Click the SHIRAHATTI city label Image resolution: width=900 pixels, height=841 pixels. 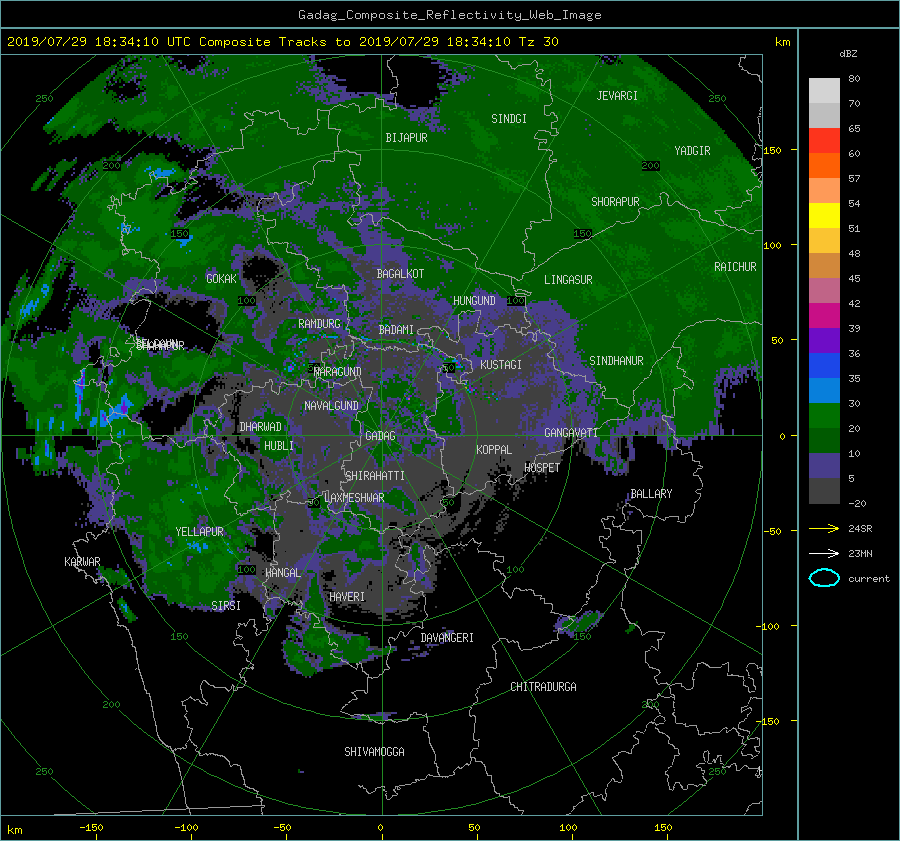(375, 476)
